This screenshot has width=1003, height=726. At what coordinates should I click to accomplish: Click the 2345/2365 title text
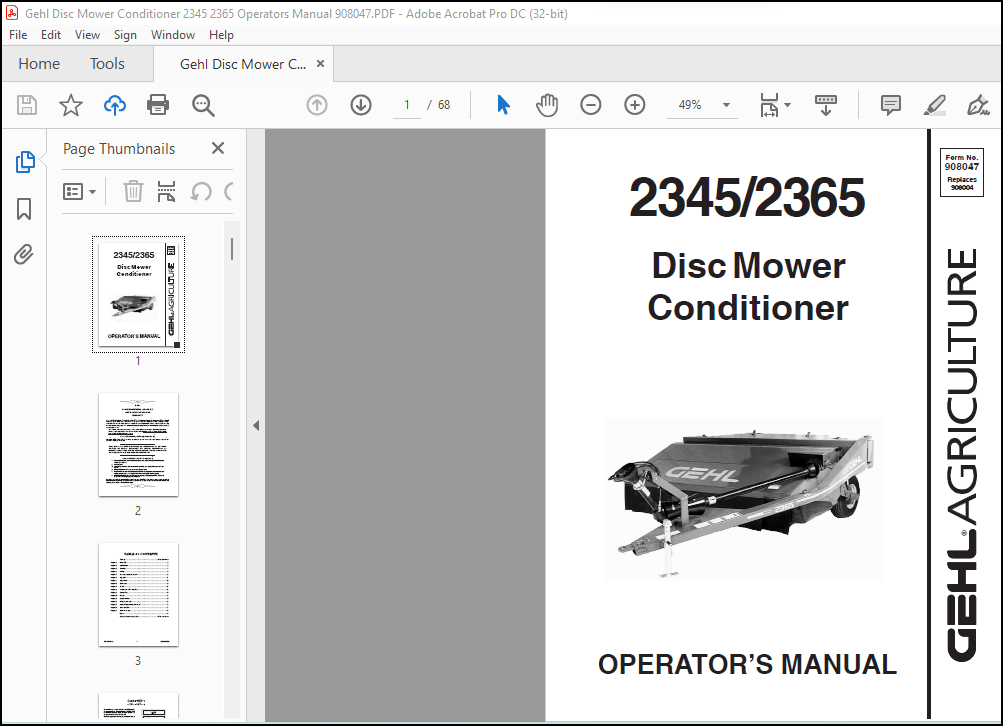(x=746, y=198)
